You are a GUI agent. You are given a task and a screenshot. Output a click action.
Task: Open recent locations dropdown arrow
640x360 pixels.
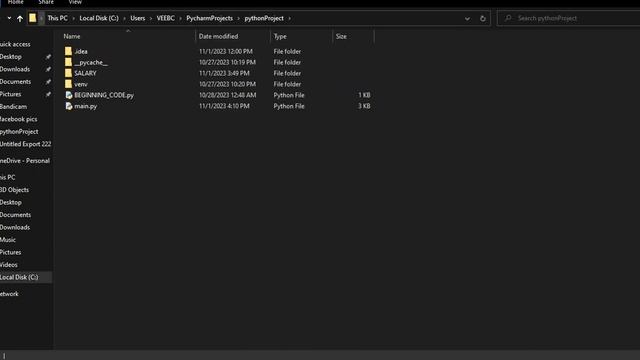point(9,18)
